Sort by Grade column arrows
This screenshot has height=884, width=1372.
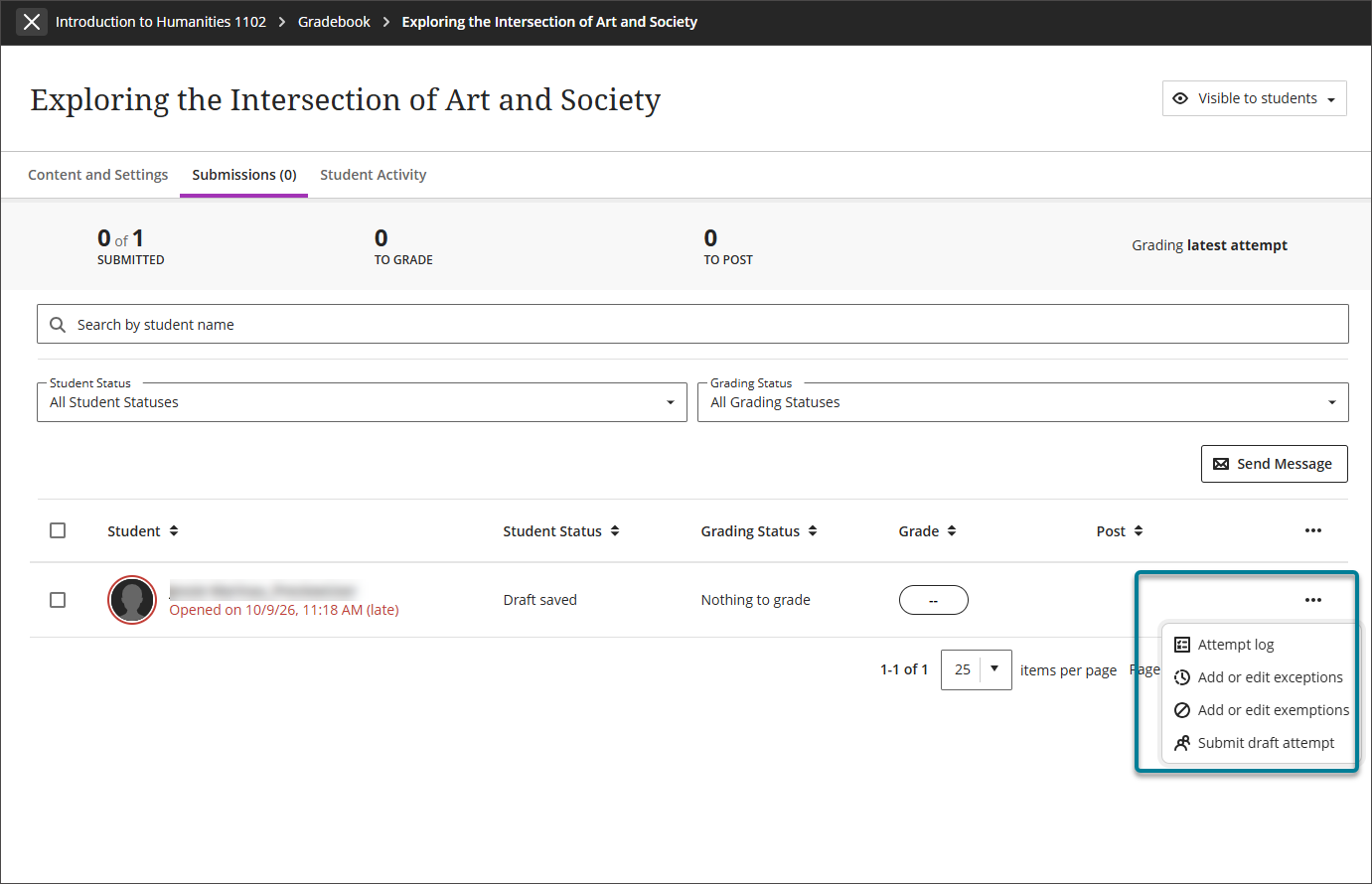click(x=952, y=531)
